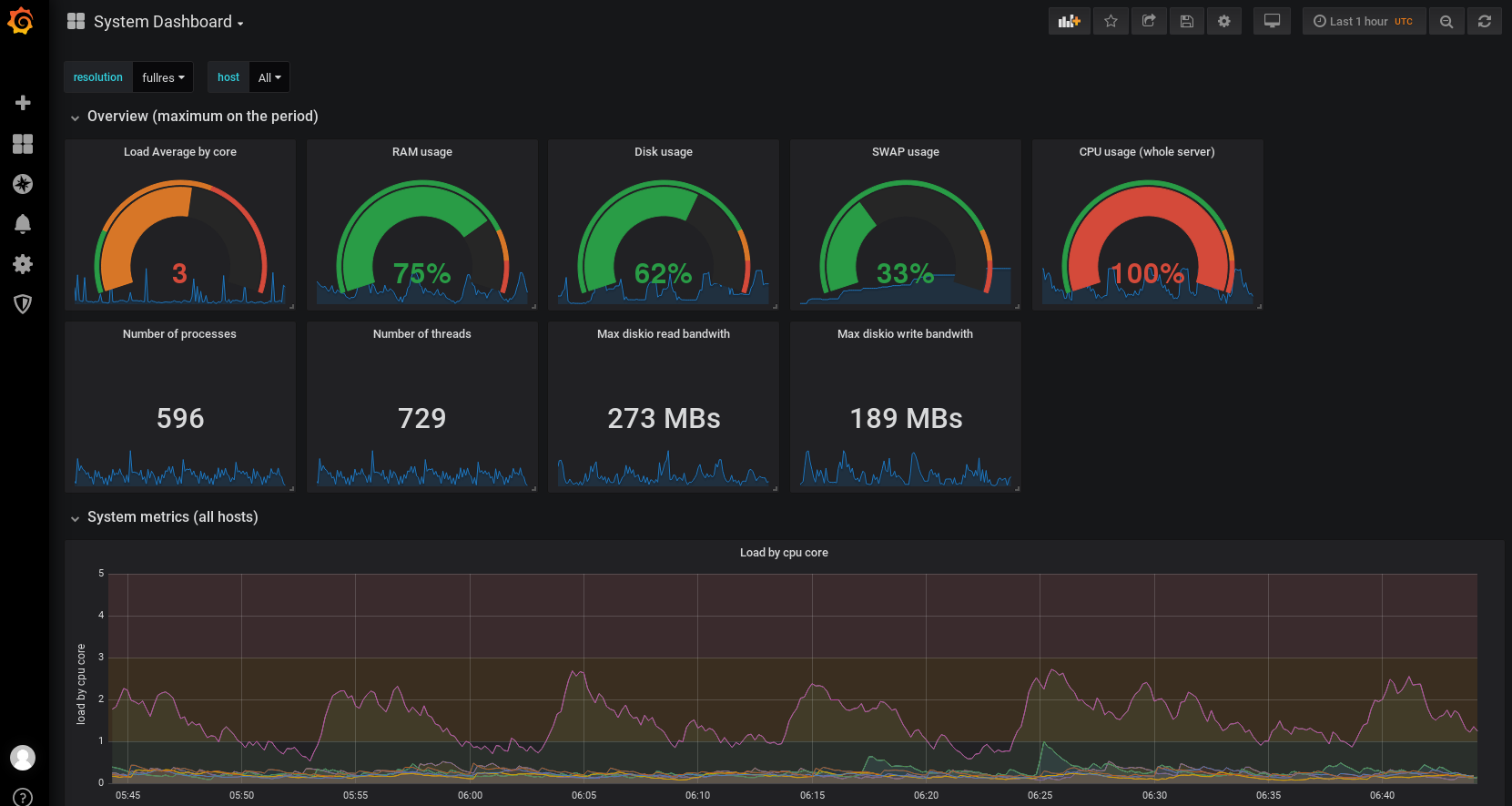Click the resolution variable label
This screenshot has width=1512, height=806.
(x=98, y=77)
